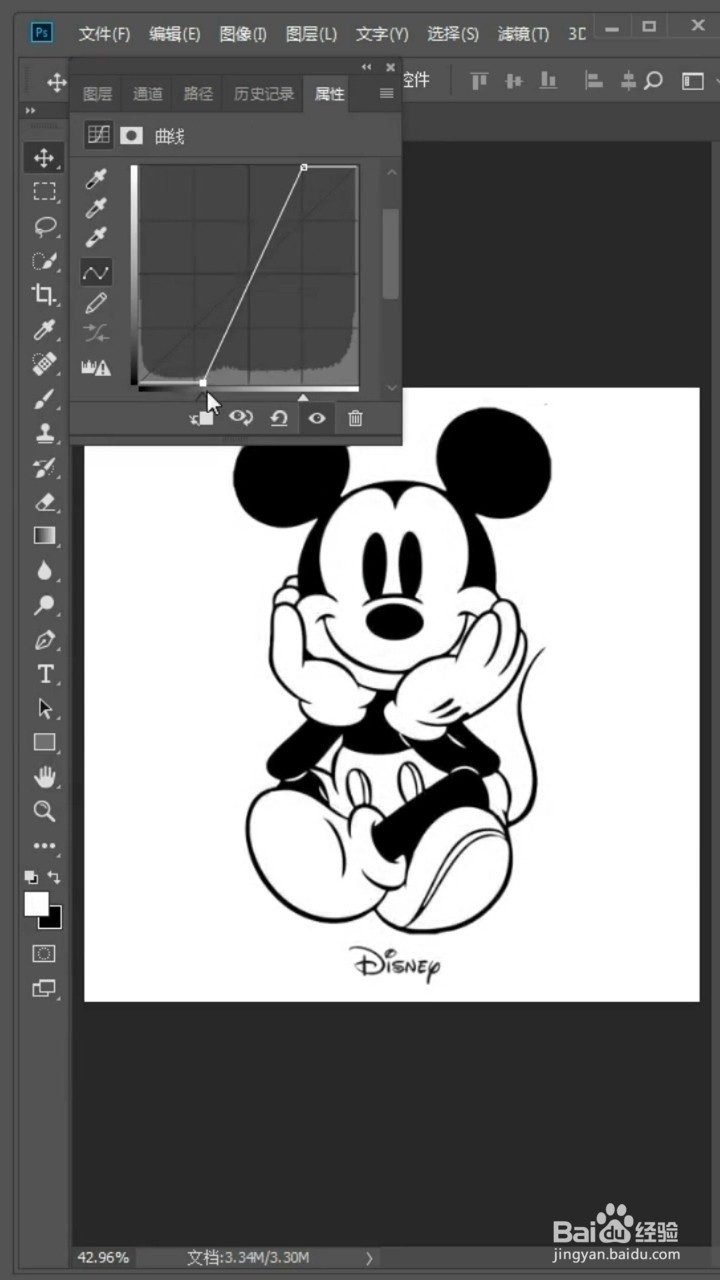Click the smooth curve values icon

97,333
